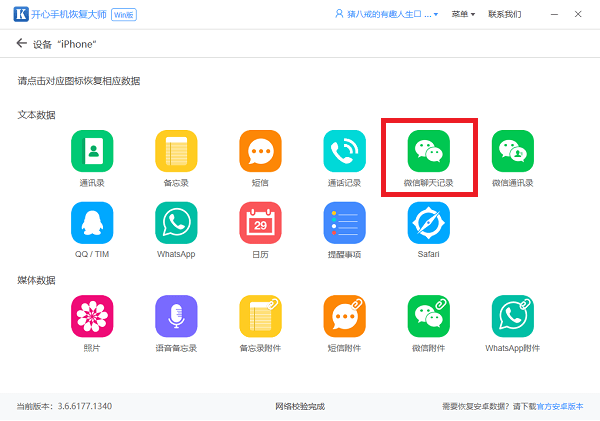Viewport: 600px width, 421px height.
Task: Click the 语音备忘录 voice memo icon
Action: (176, 316)
